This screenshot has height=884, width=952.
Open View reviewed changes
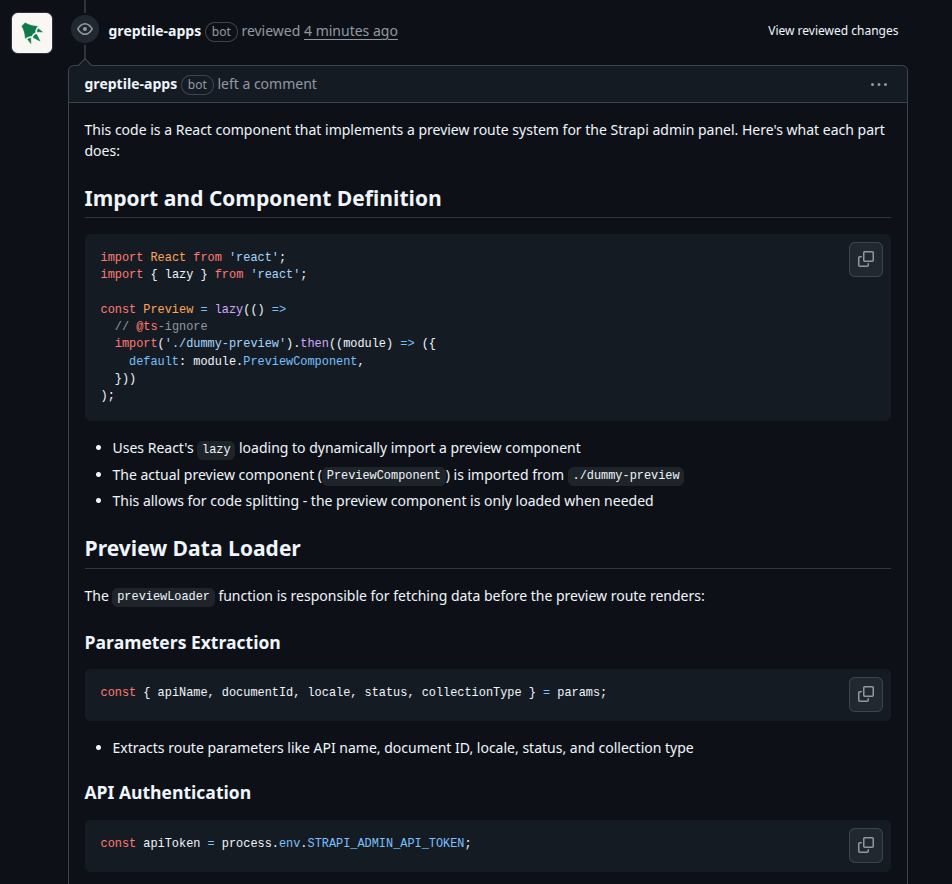tap(833, 30)
